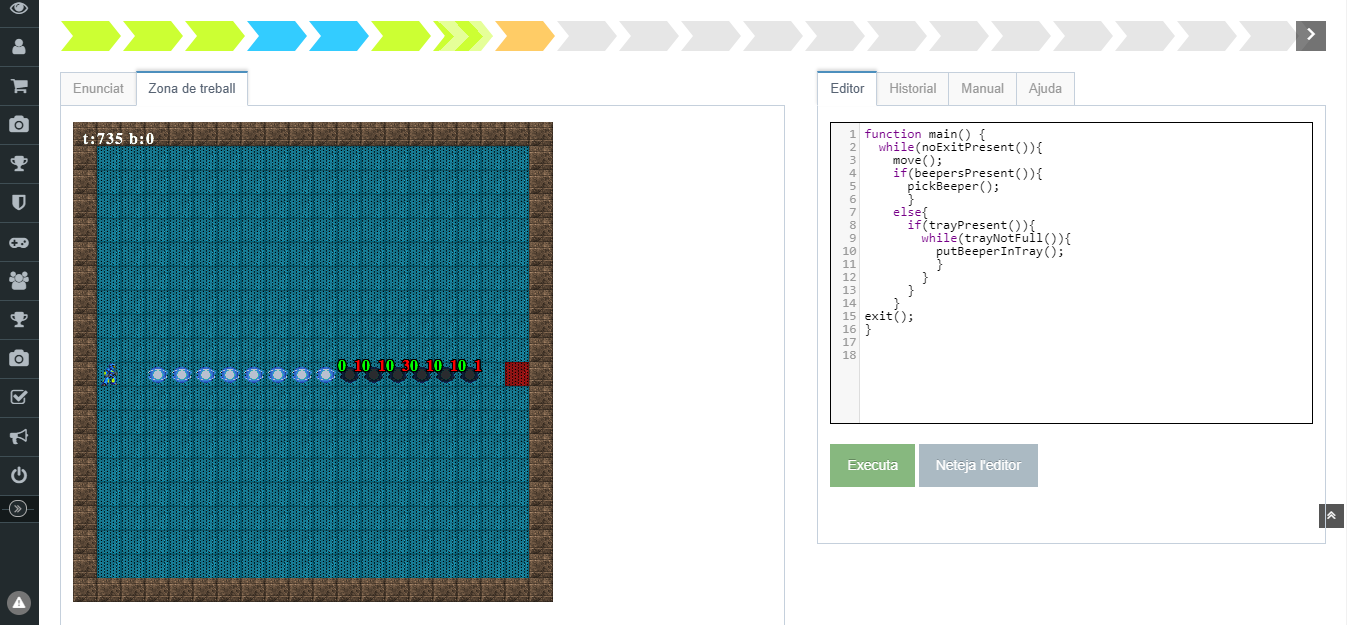Viewport: 1347px width, 625px height.
Task: Click the Neteja l'editor button
Action: pyautogui.click(x=978, y=466)
